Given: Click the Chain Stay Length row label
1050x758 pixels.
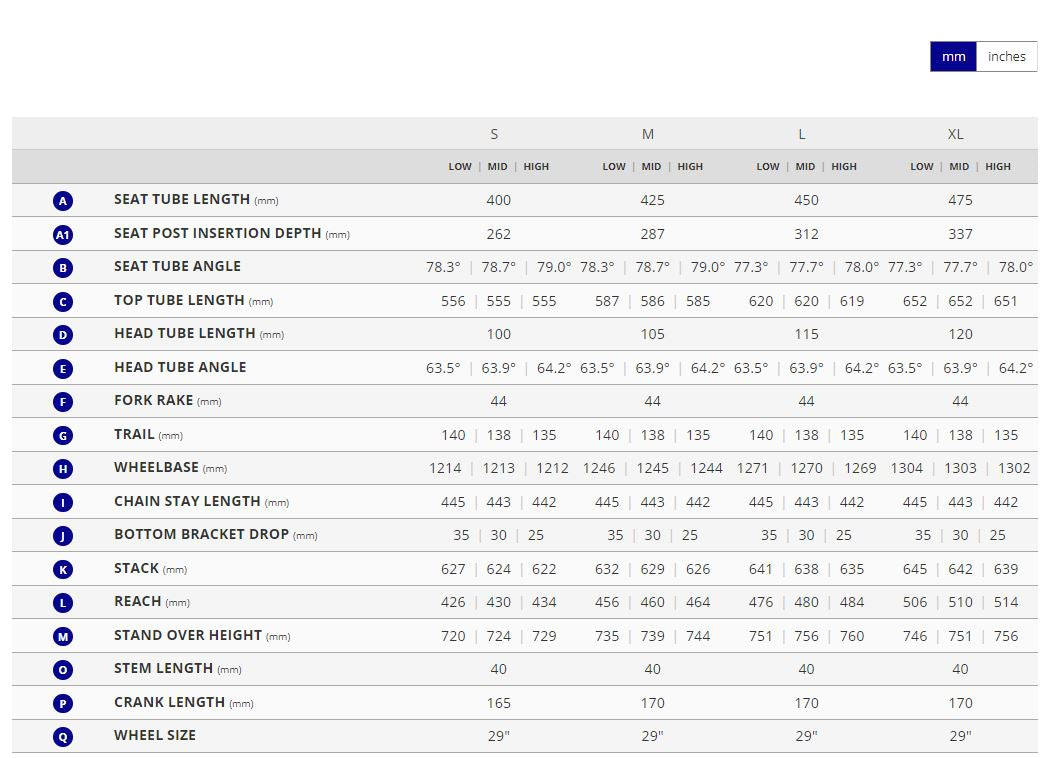Looking at the screenshot, I should pos(187,501).
